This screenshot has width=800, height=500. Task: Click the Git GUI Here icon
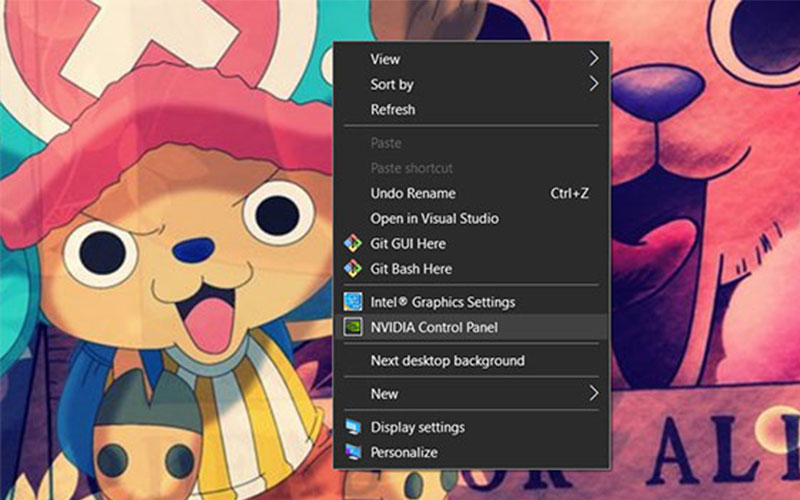[x=352, y=243]
